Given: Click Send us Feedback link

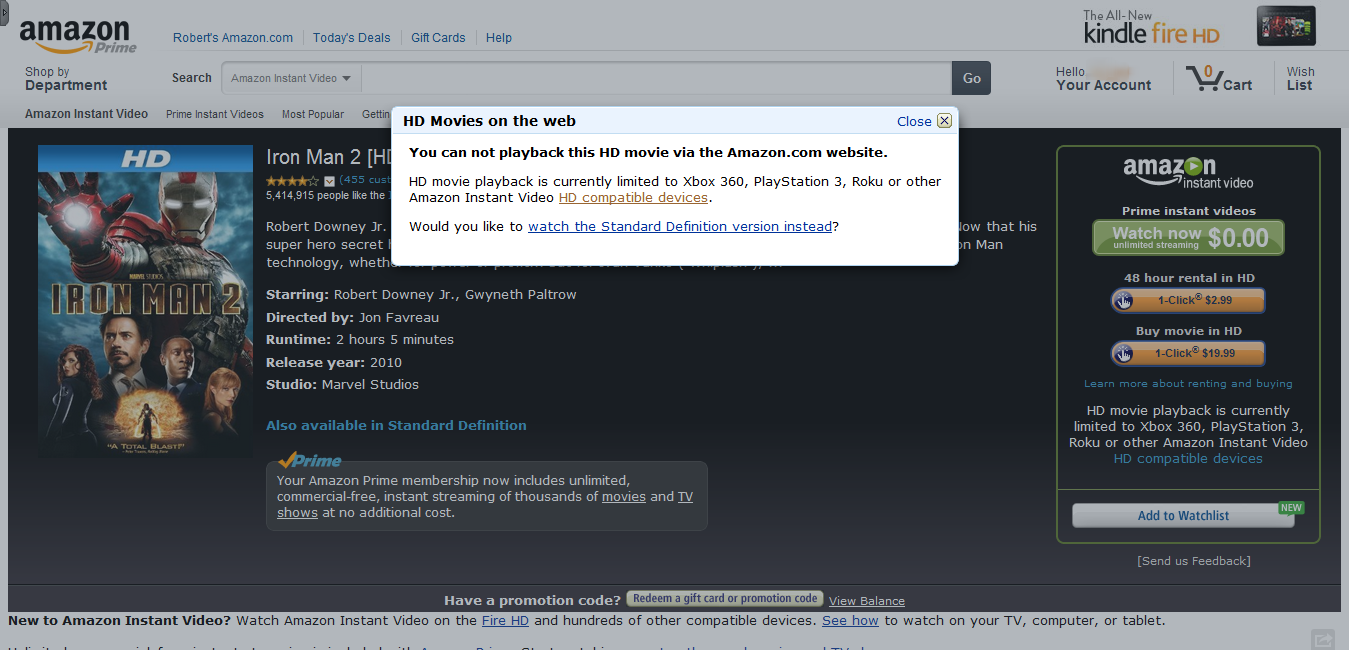Looking at the screenshot, I should point(1194,561).
